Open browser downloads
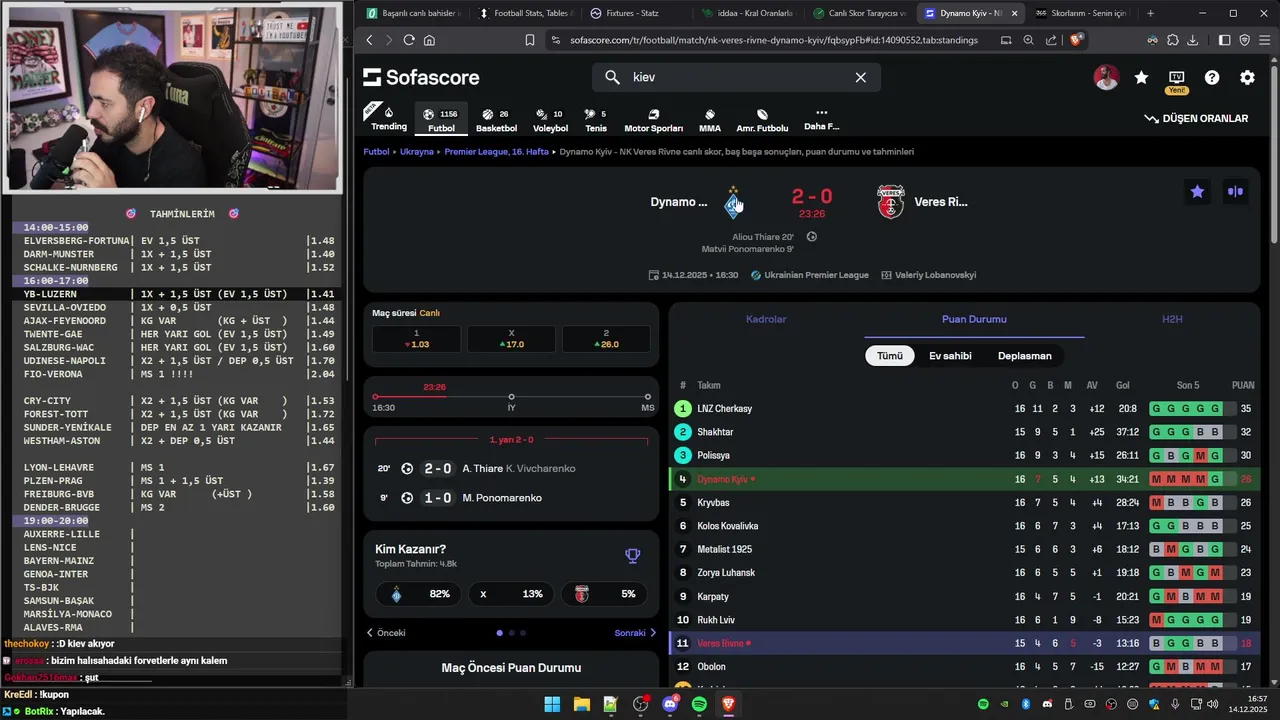 click(1193, 40)
